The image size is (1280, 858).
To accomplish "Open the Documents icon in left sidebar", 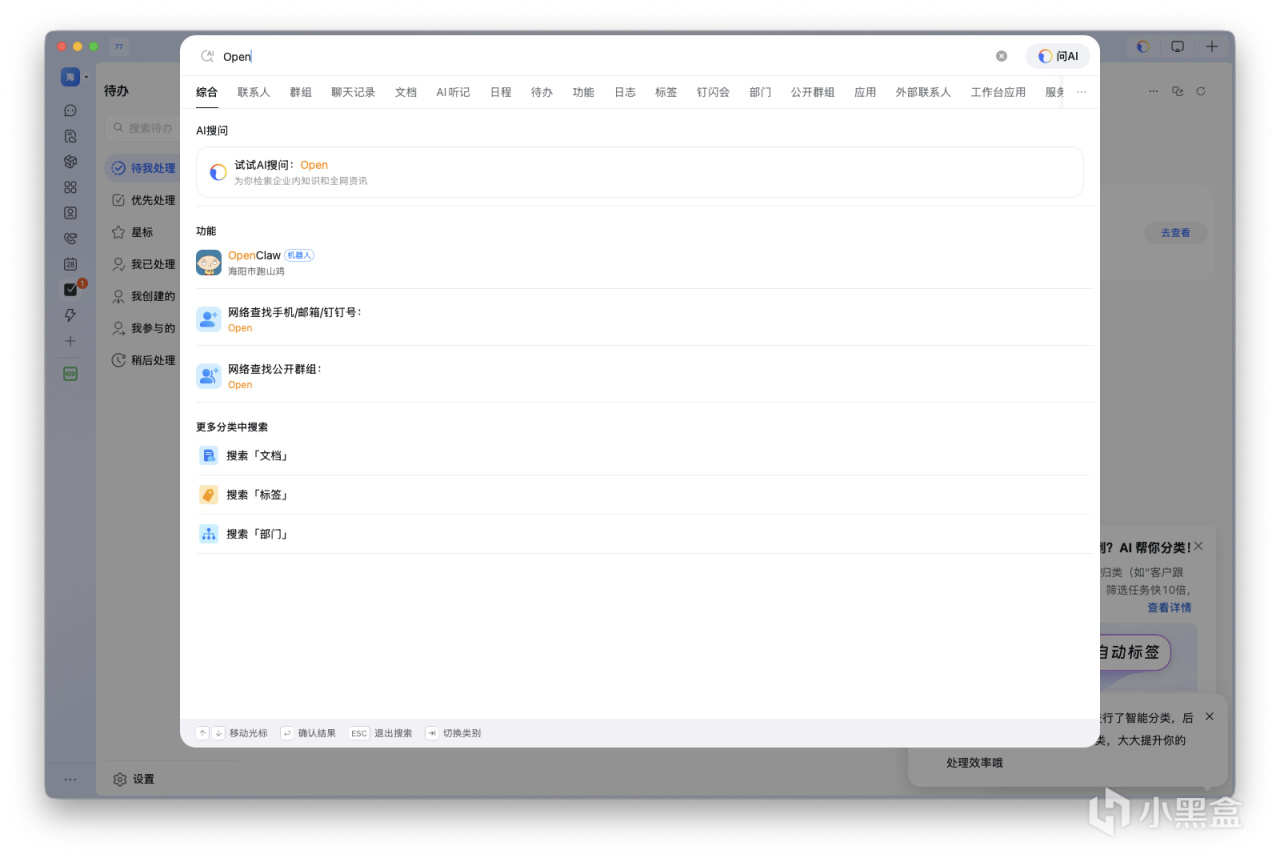I will (x=70, y=136).
